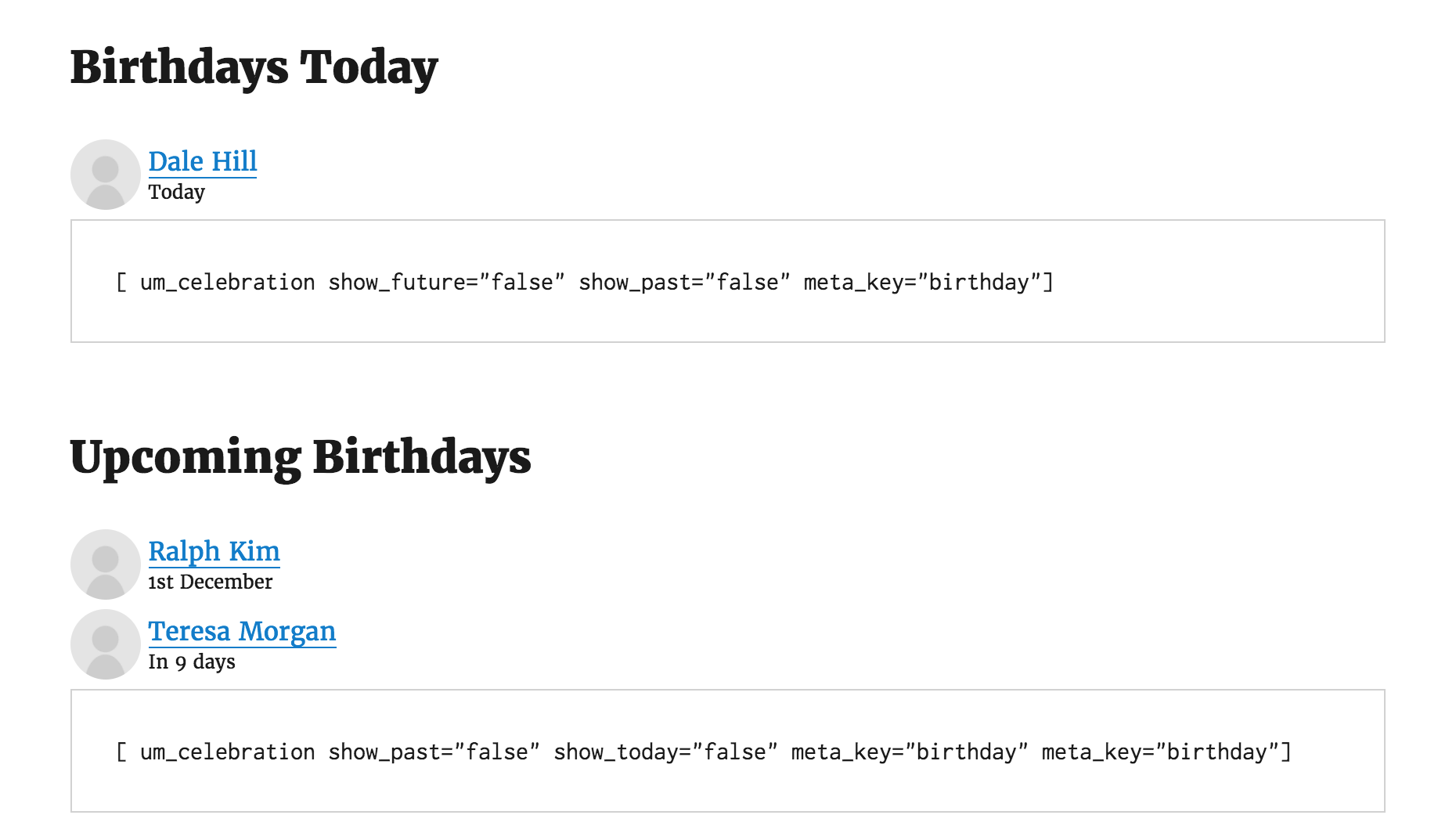Open the Ralph Kim profile link
This screenshot has height=833, width=1456.
click(x=214, y=551)
